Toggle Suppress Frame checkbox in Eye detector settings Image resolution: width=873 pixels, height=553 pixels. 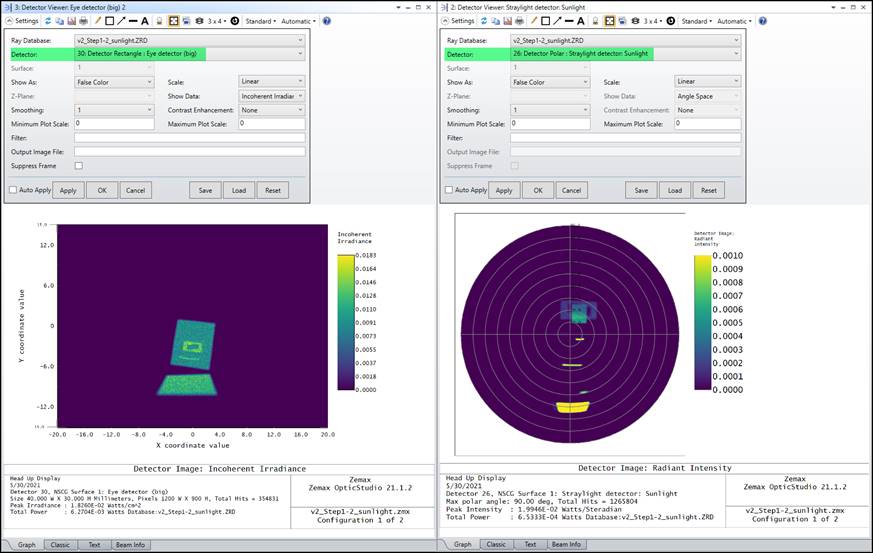click(x=79, y=165)
